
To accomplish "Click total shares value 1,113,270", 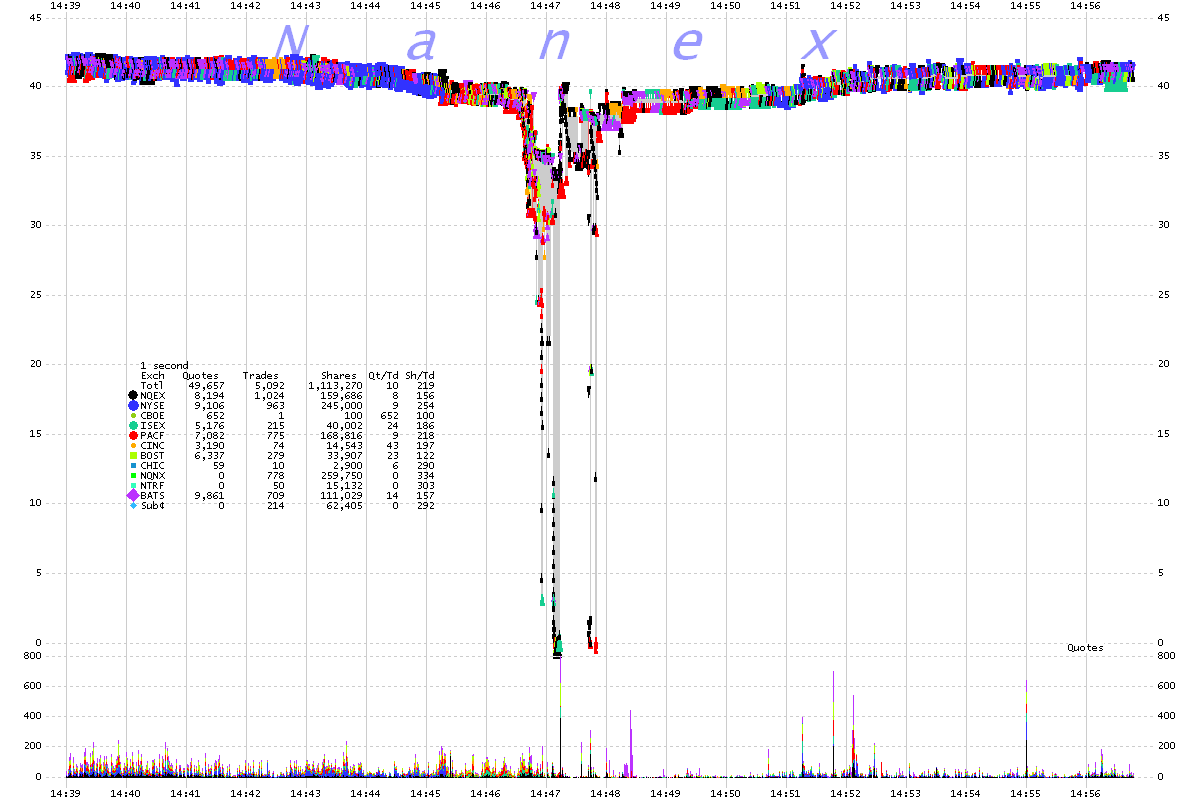I will click(335, 386).
